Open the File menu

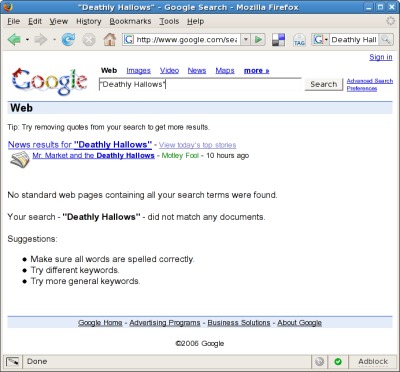(x=13, y=21)
